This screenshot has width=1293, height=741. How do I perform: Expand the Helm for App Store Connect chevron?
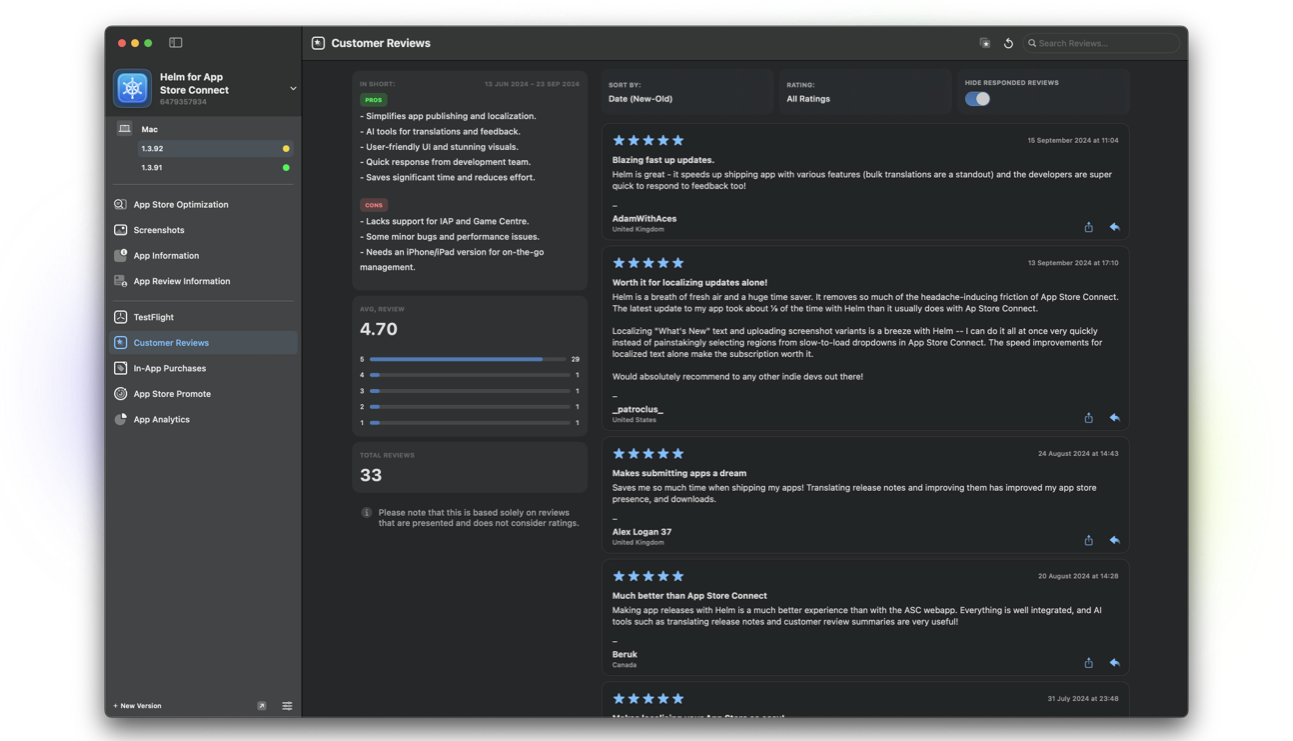click(293, 89)
